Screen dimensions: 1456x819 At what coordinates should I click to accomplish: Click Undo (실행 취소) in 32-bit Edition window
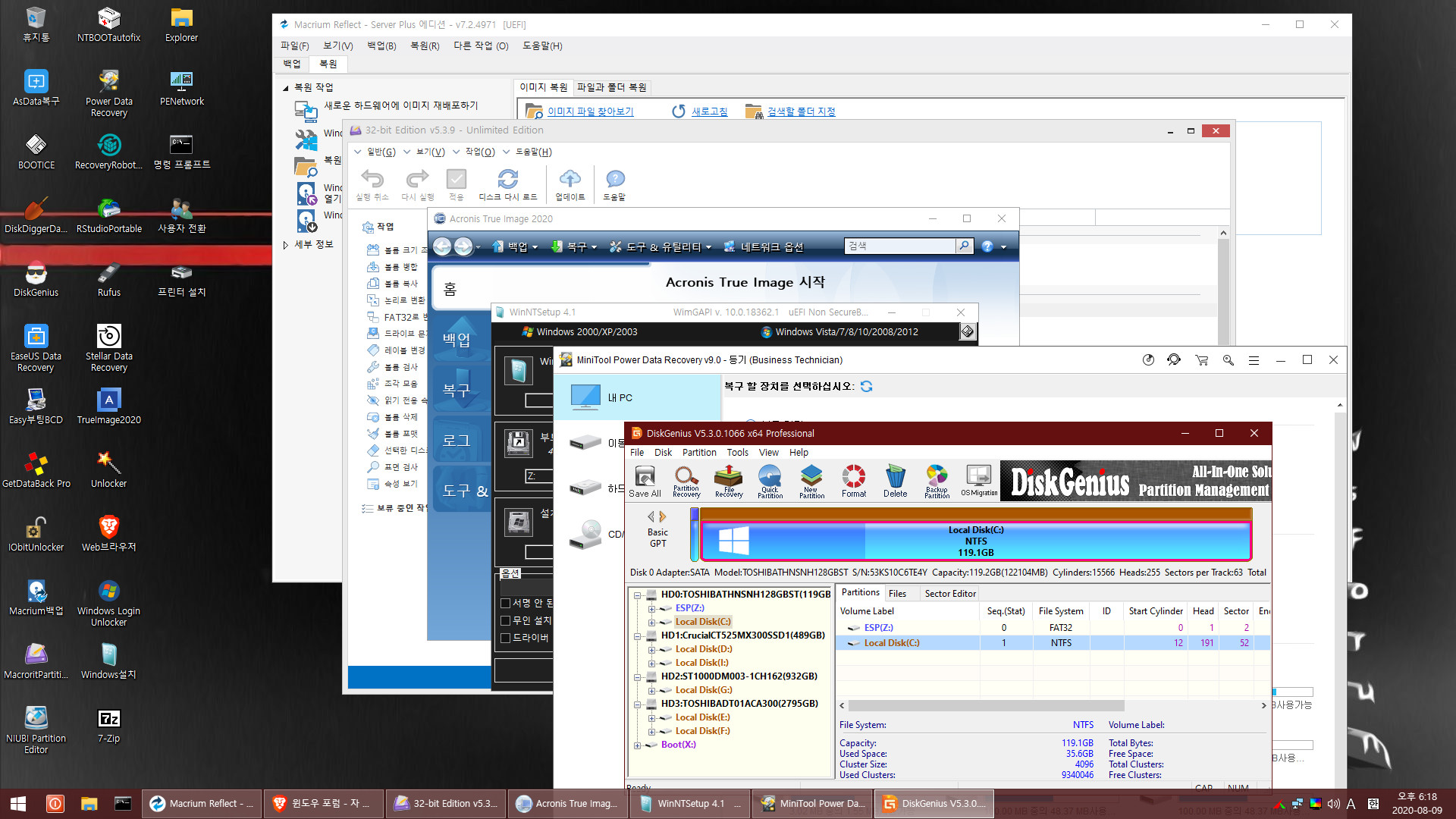[x=372, y=185]
